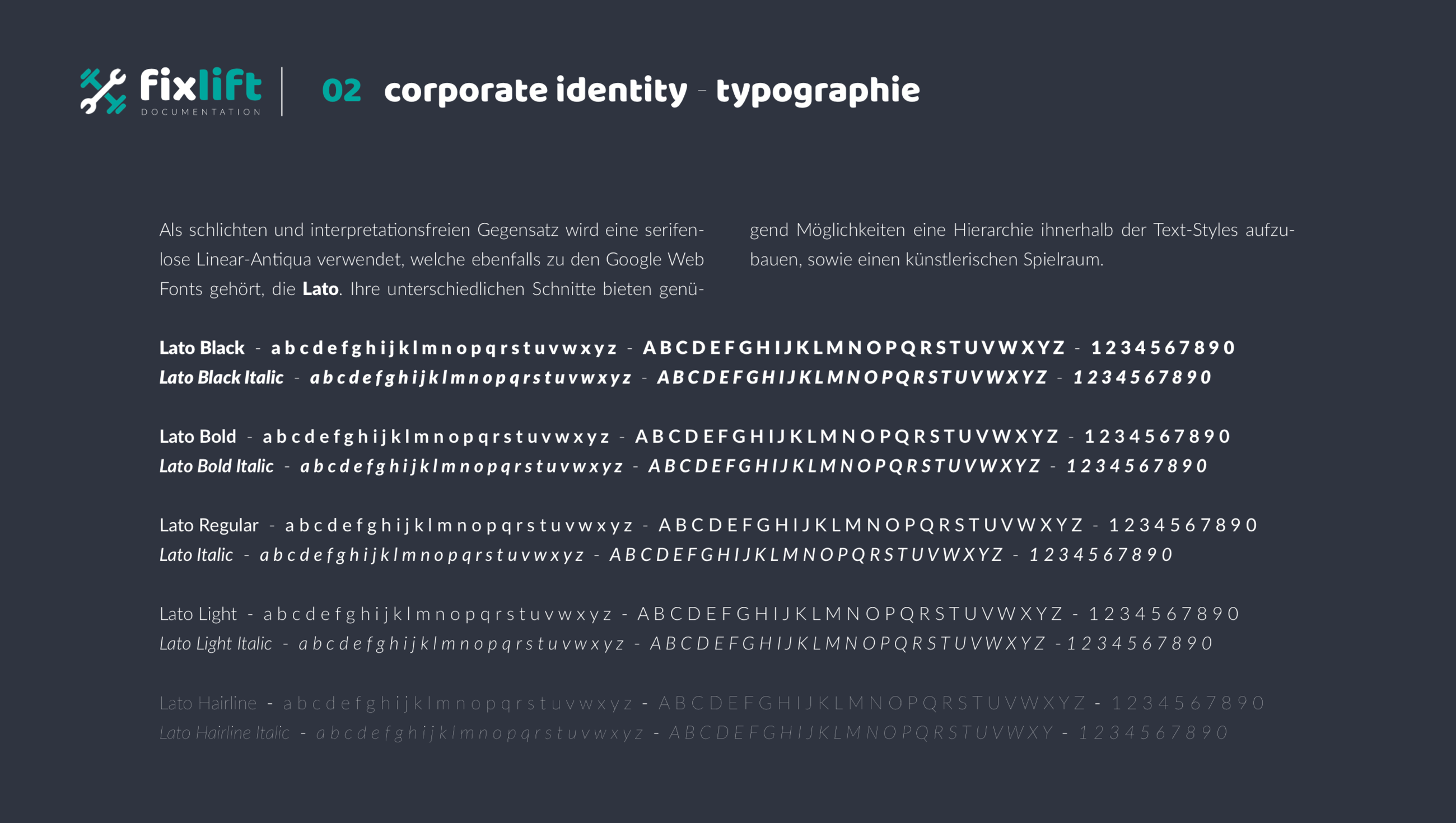Select the 'corporate identity' heading
The width and height of the screenshot is (1456, 823).
[535, 91]
